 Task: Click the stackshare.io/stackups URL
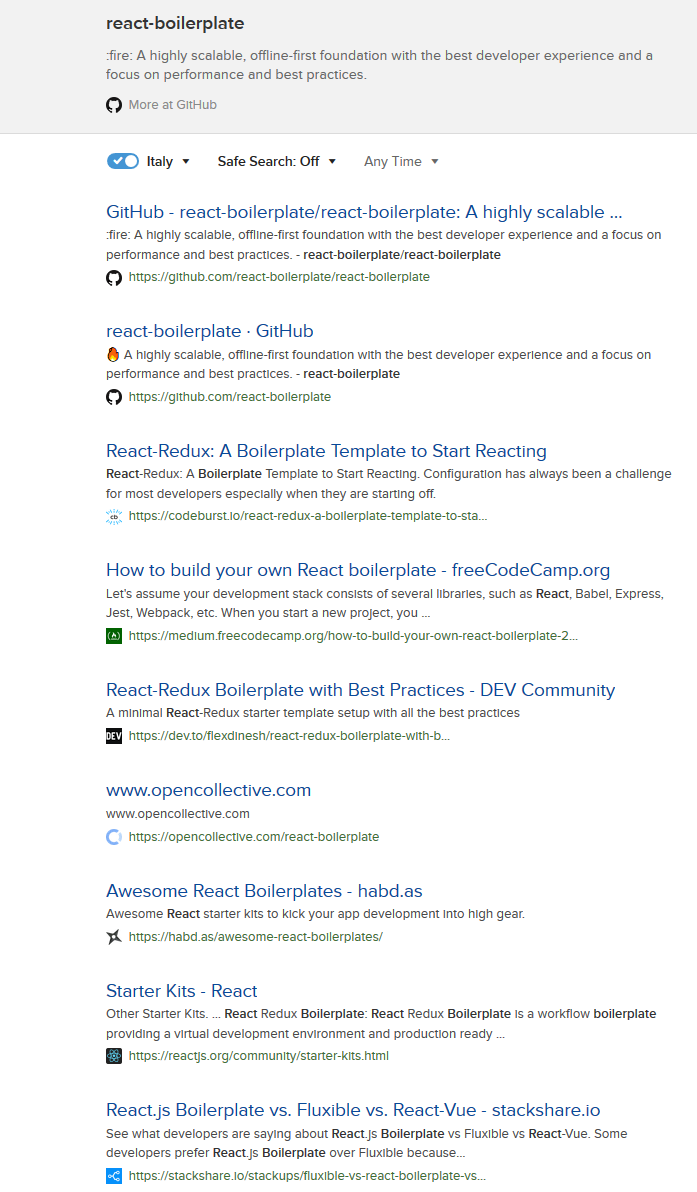click(x=307, y=1175)
